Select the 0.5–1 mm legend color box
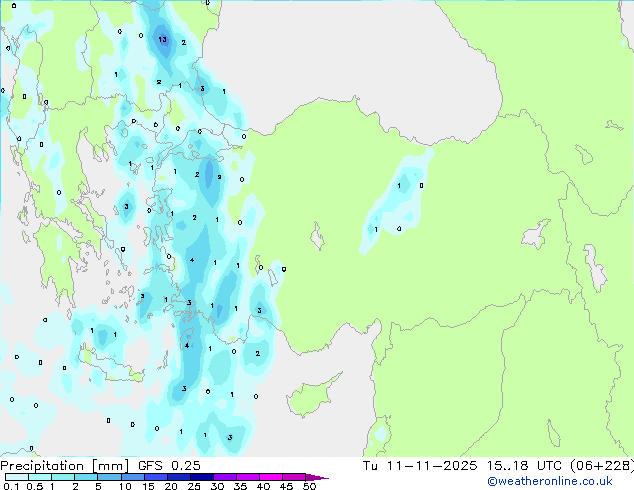This screenshot has height=490, width=634. (x=40, y=477)
